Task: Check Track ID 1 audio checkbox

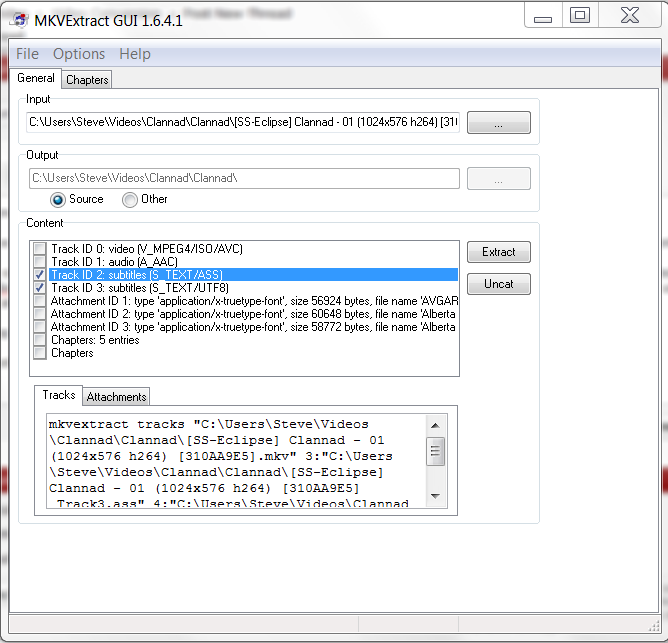Action: pyautogui.click(x=40, y=262)
